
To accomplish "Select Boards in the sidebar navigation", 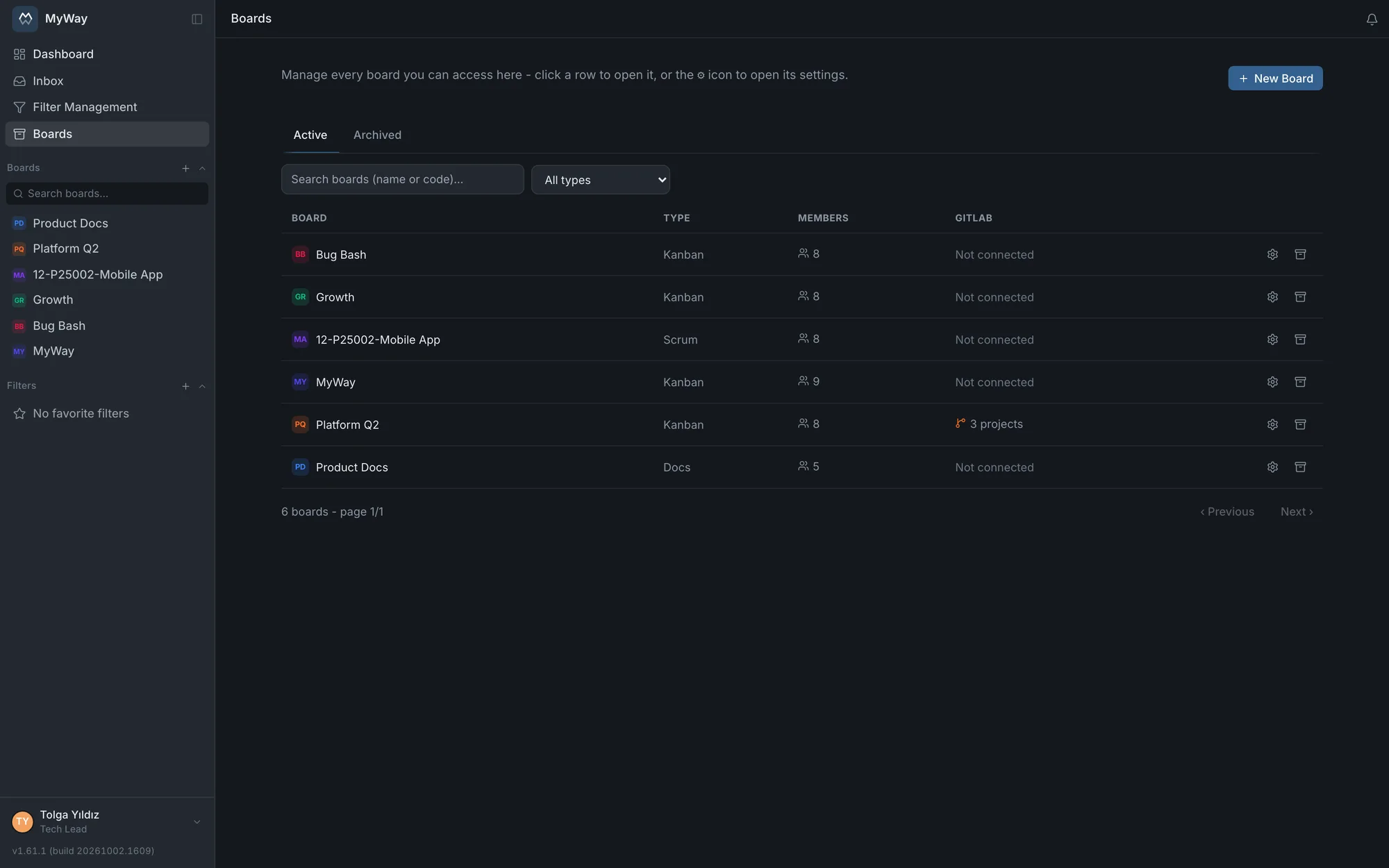I will [x=107, y=134].
